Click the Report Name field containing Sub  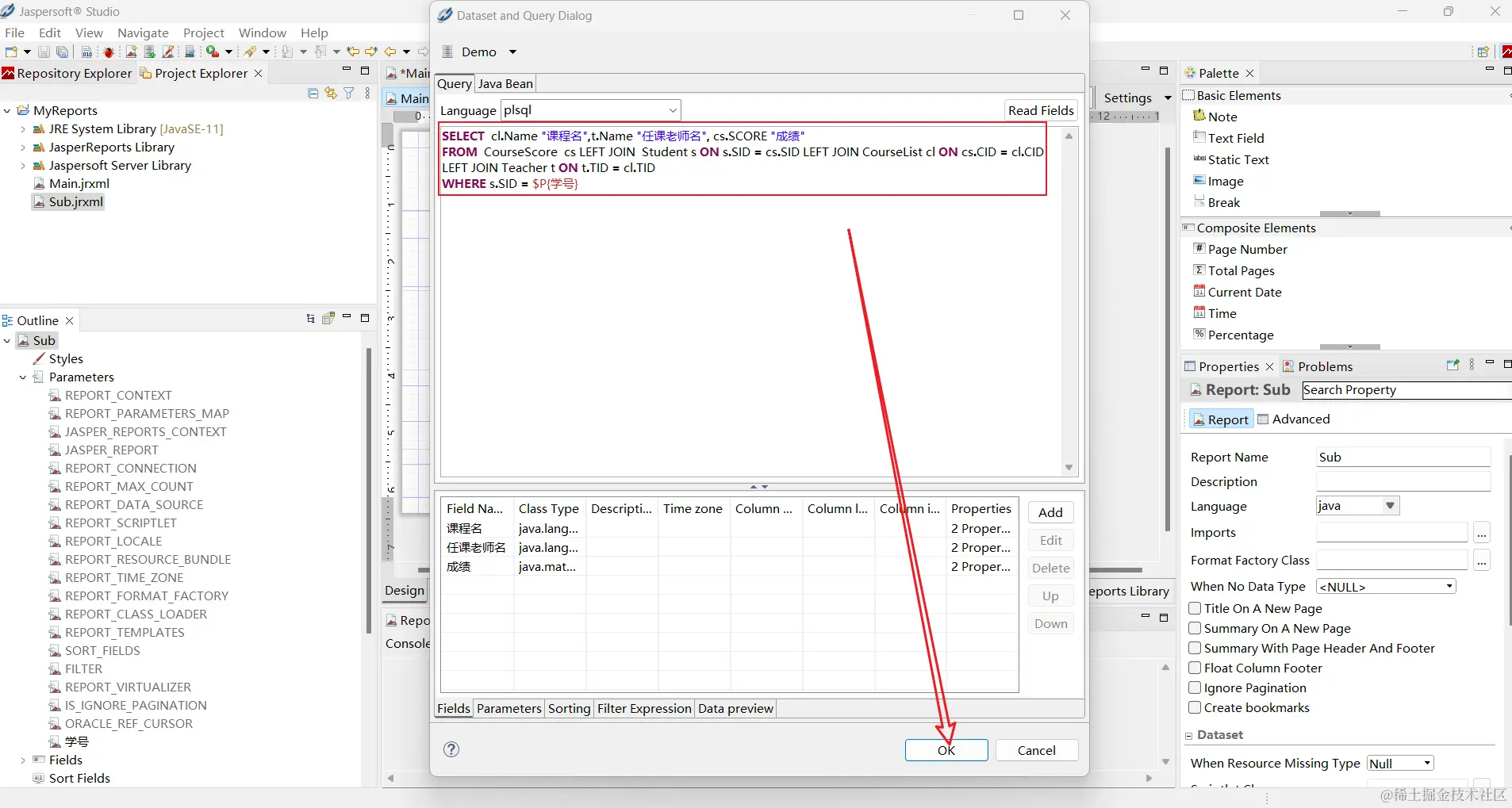(1403, 458)
